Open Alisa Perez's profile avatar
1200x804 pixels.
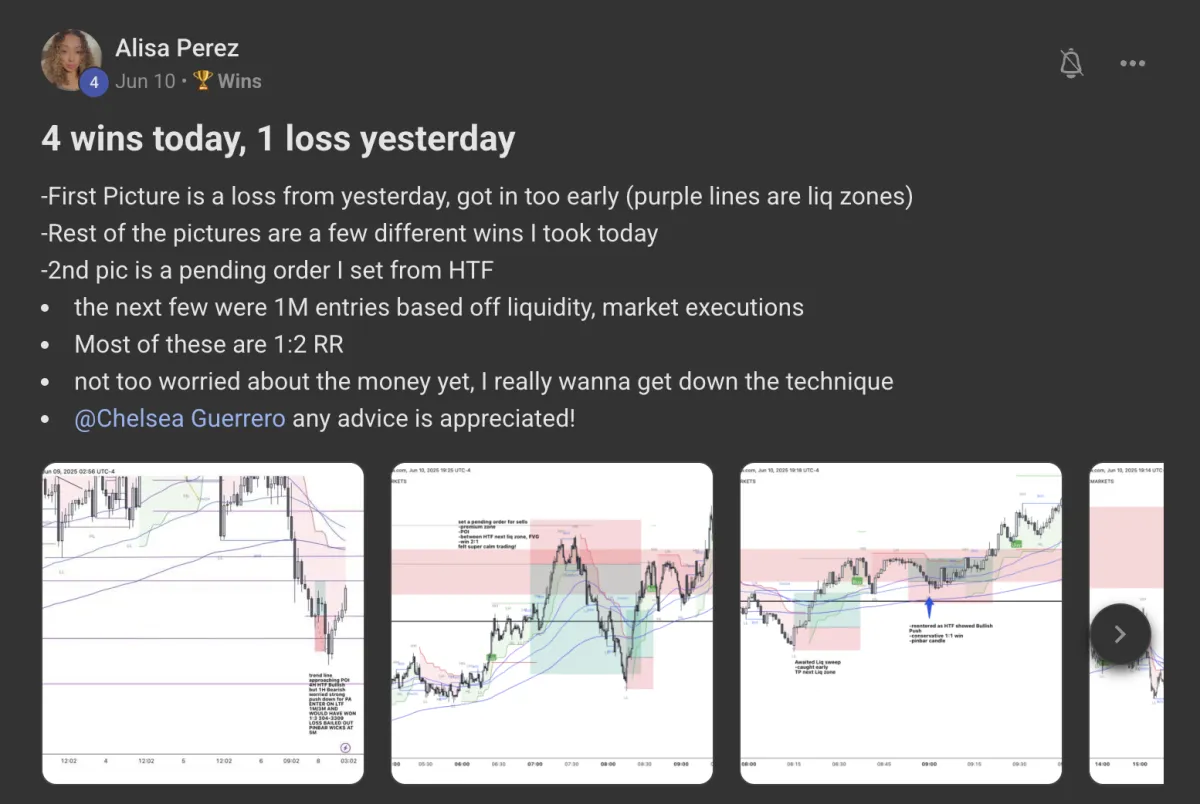point(71,60)
